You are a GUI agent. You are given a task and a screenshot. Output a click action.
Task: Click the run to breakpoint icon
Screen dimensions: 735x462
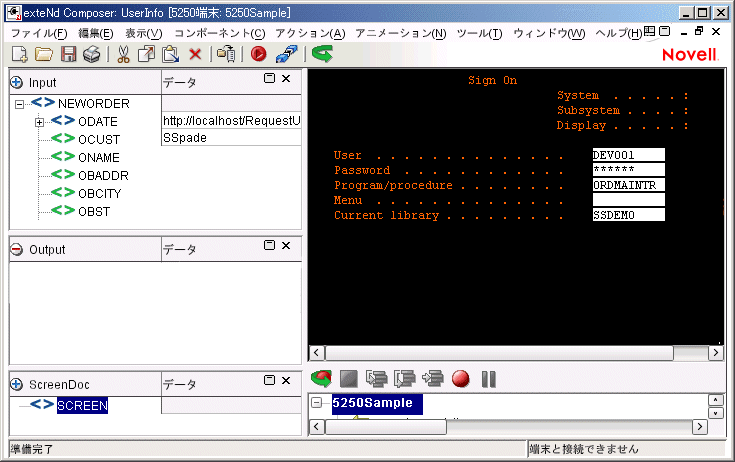pos(433,379)
